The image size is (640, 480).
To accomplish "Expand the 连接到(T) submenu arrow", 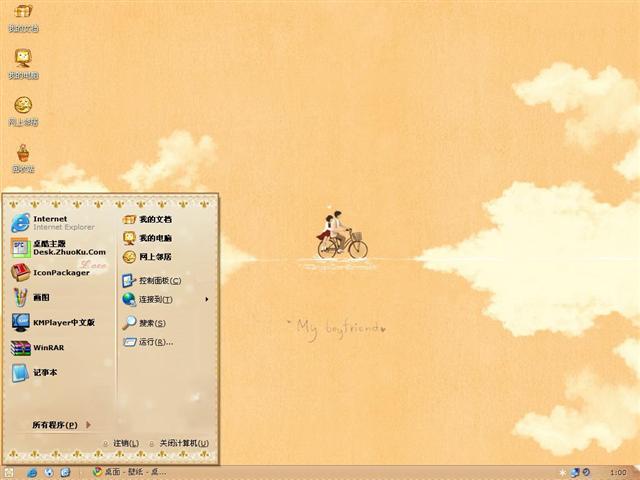I will coord(207,299).
